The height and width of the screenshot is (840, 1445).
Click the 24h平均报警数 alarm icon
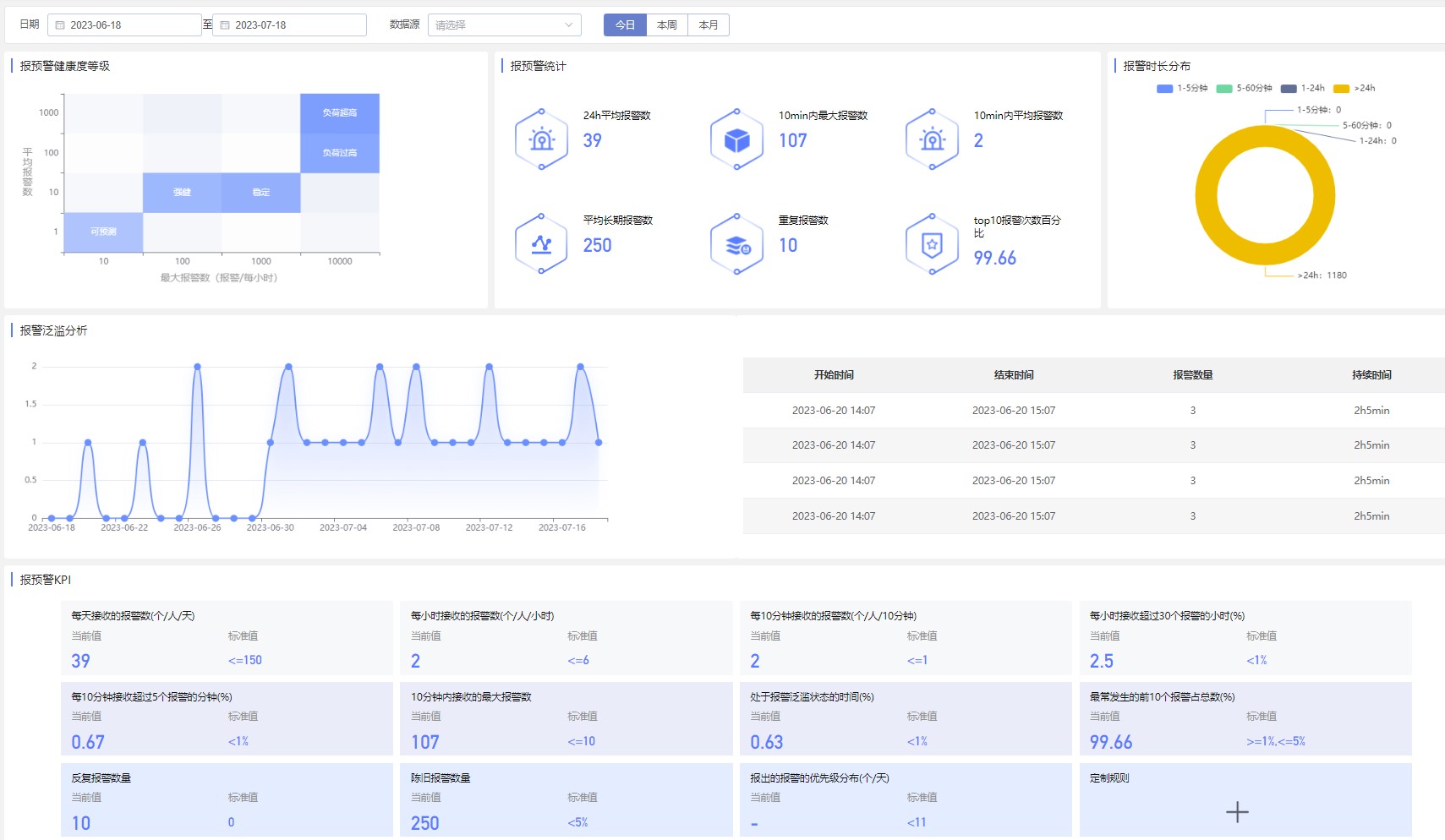pyautogui.click(x=541, y=139)
